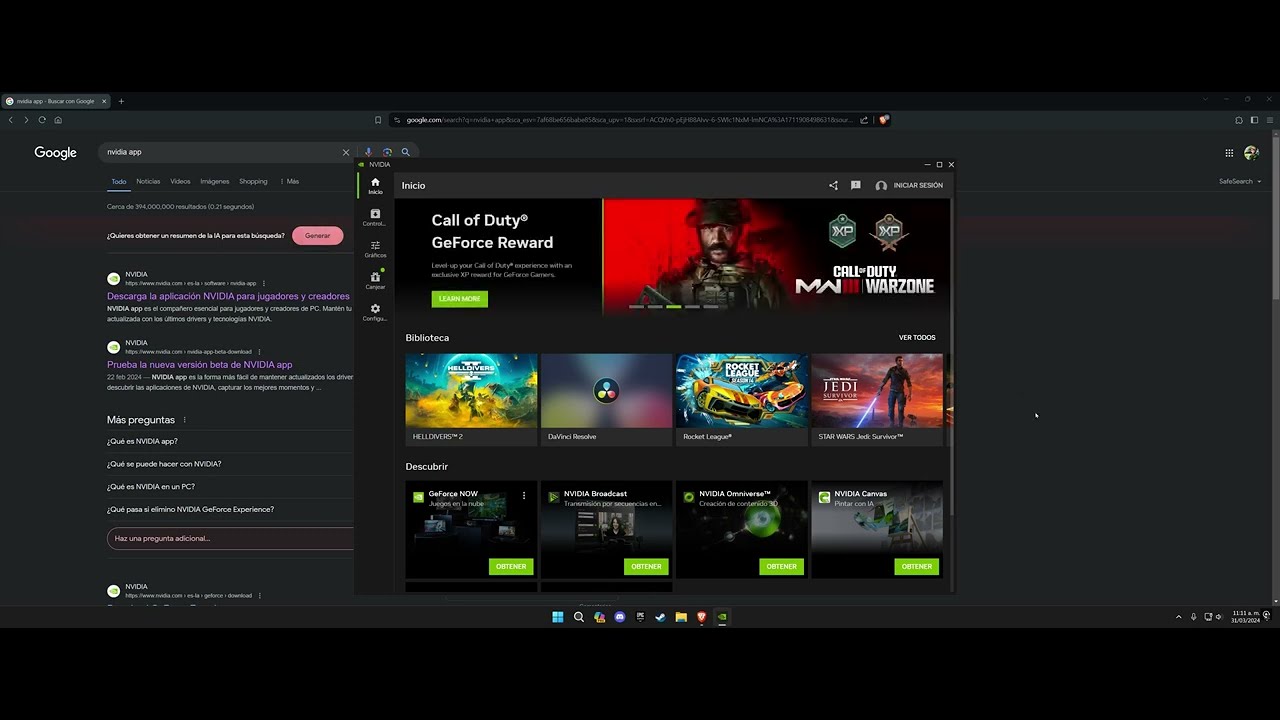Click the bookmark icon beside address bar

click(378, 120)
